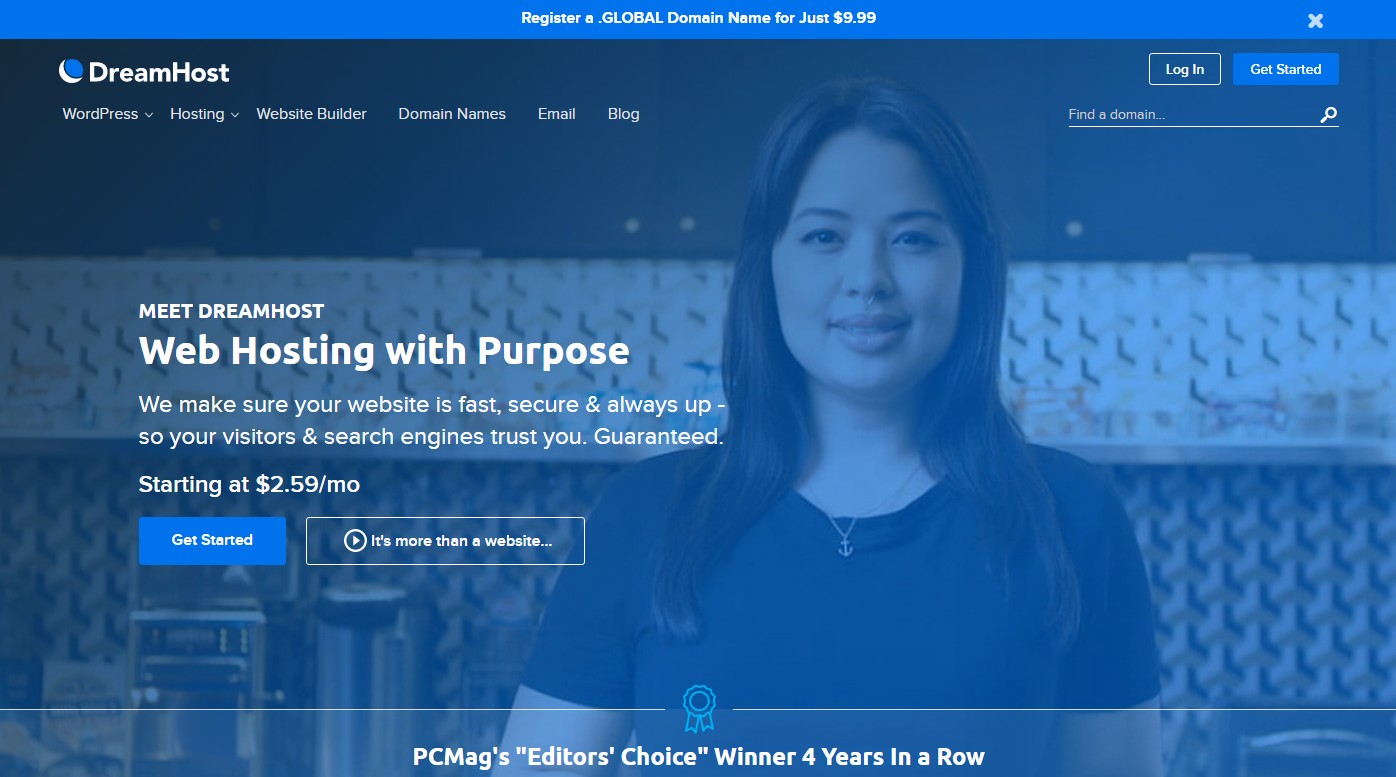Open the Website Builder page
Viewport: 1396px width, 777px height.
(x=312, y=114)
